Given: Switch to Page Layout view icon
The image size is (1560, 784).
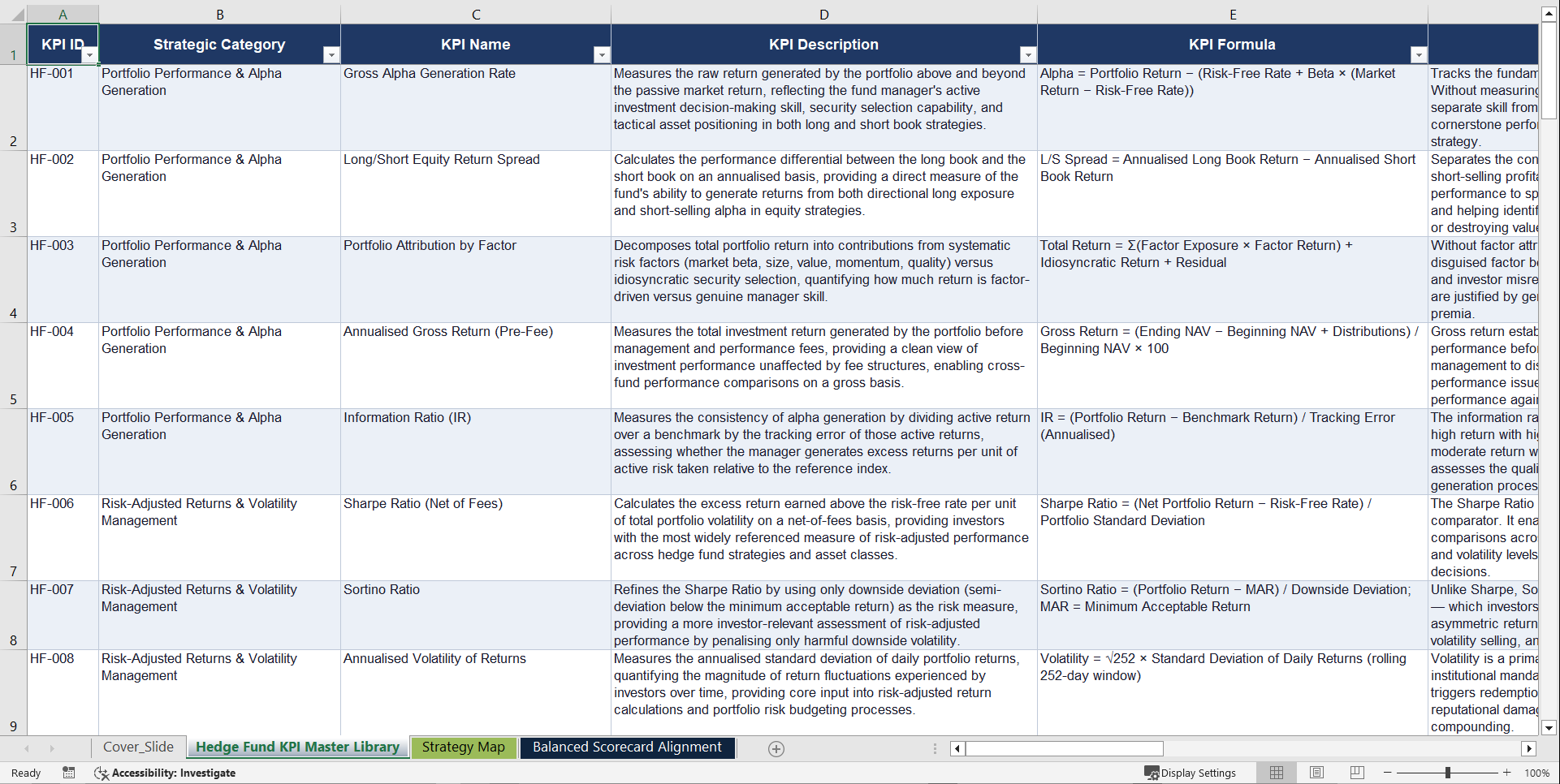Looking at the screenshot, I should pos(1317,773).
